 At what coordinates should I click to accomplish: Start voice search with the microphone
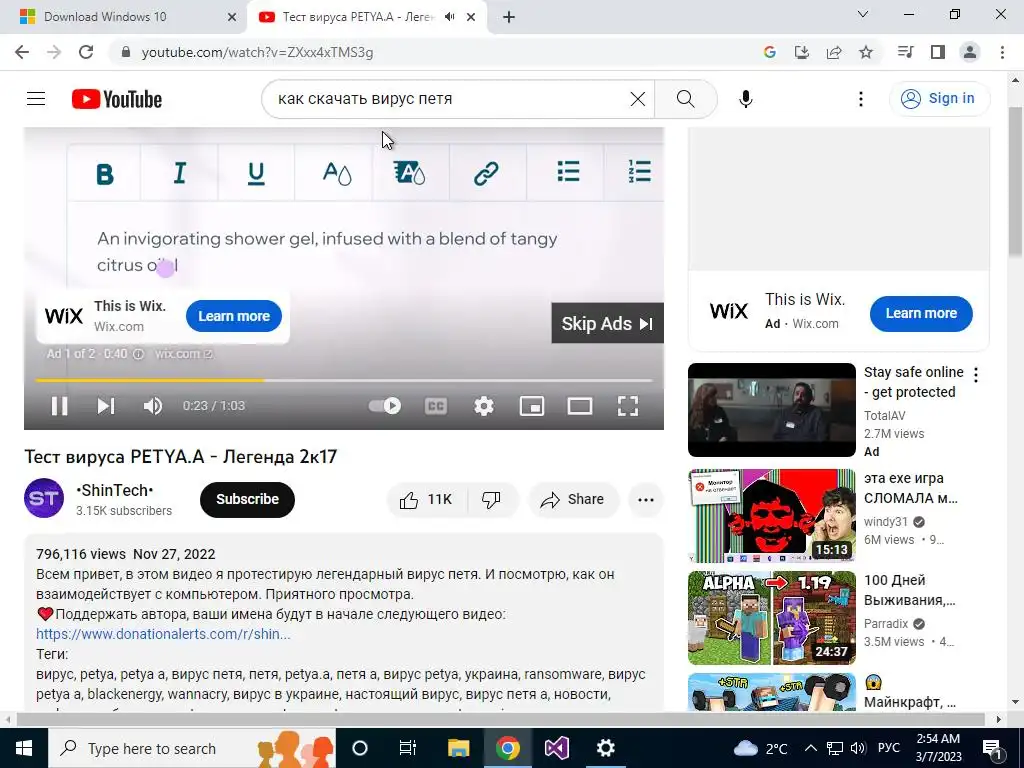coord(745,99)
